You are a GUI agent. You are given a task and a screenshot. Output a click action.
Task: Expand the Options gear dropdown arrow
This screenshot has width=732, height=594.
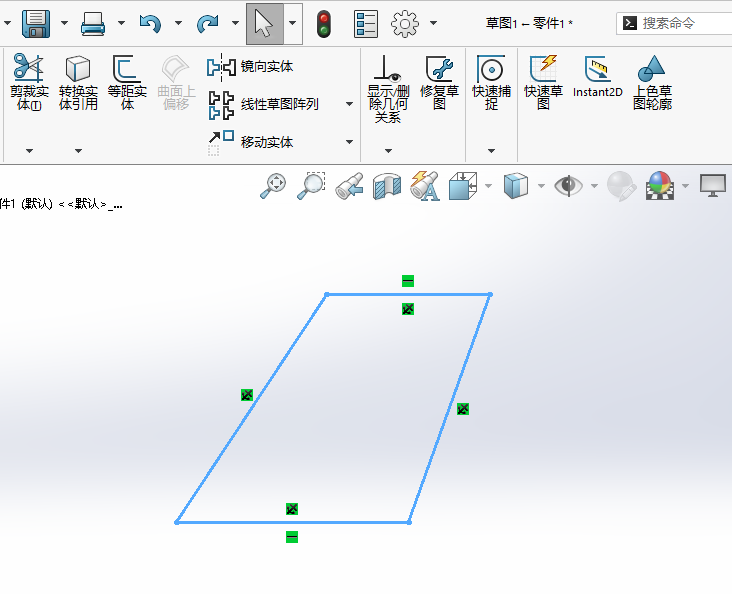pos(433,22)
